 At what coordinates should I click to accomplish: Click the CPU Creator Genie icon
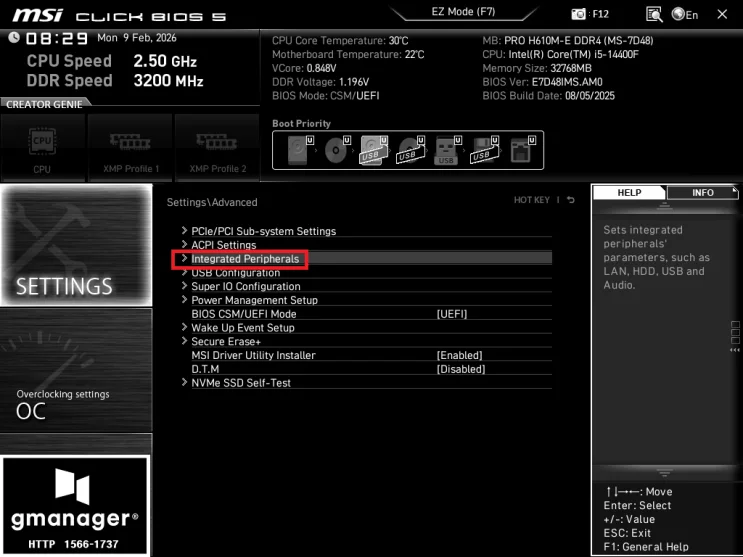(42, 148)
